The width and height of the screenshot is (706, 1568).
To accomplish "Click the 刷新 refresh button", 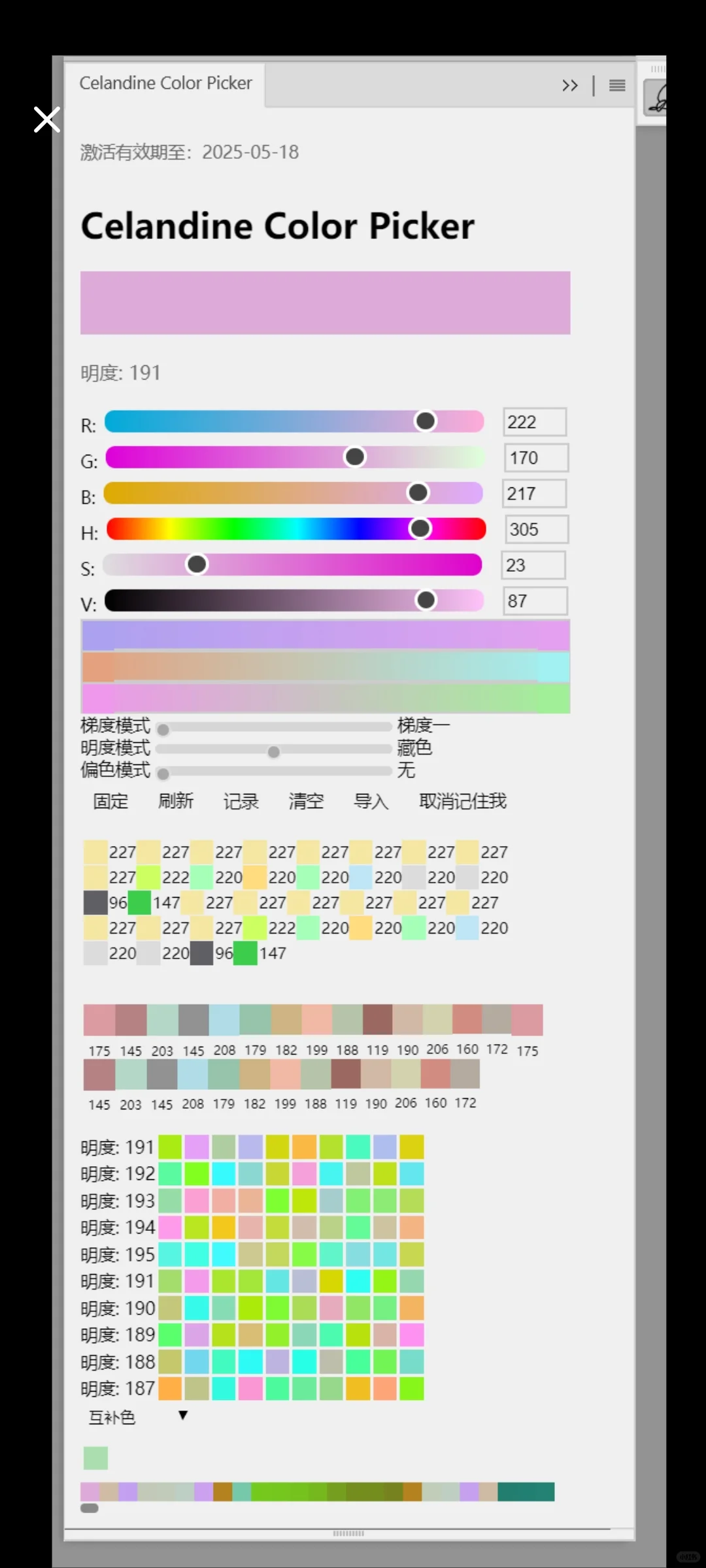I will pos(176,801).
